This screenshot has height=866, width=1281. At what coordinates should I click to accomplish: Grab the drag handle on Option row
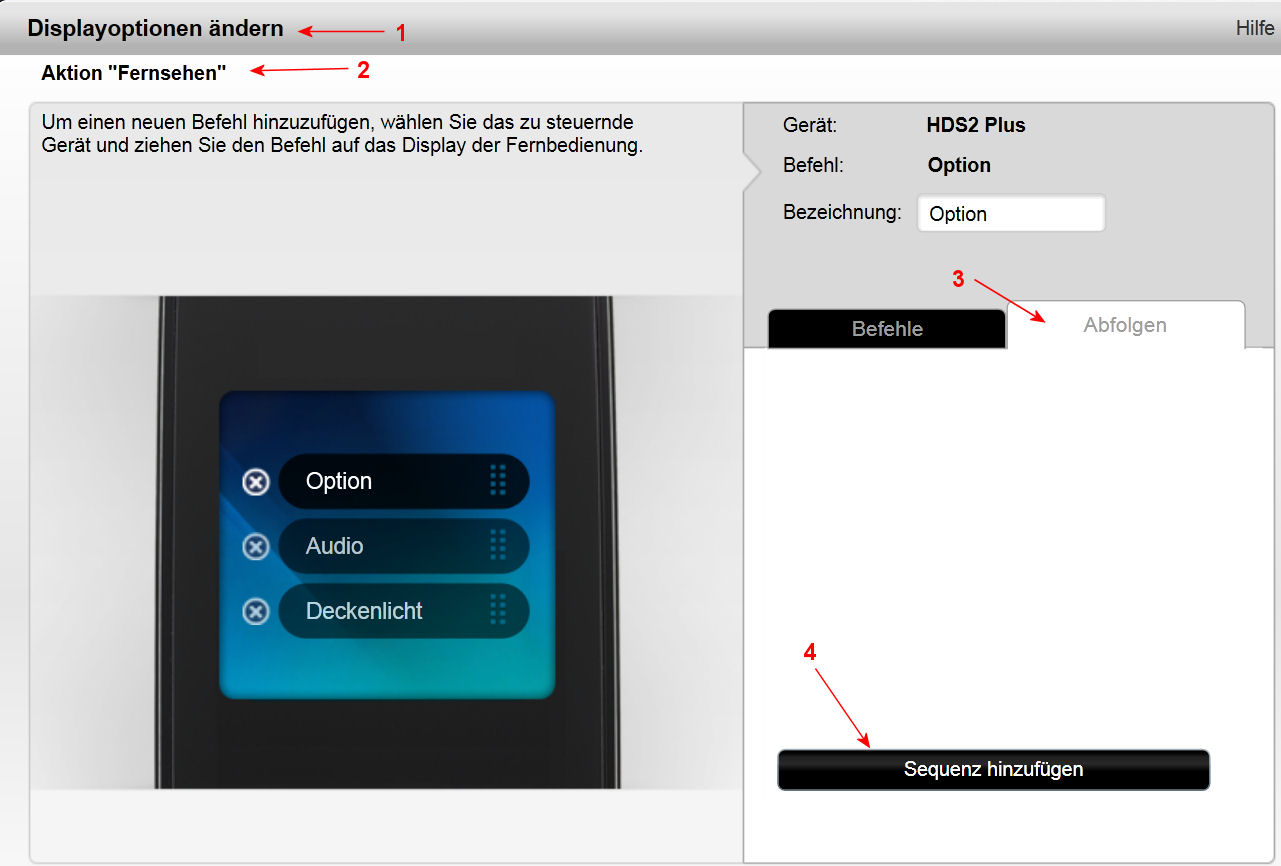[498, 481]
